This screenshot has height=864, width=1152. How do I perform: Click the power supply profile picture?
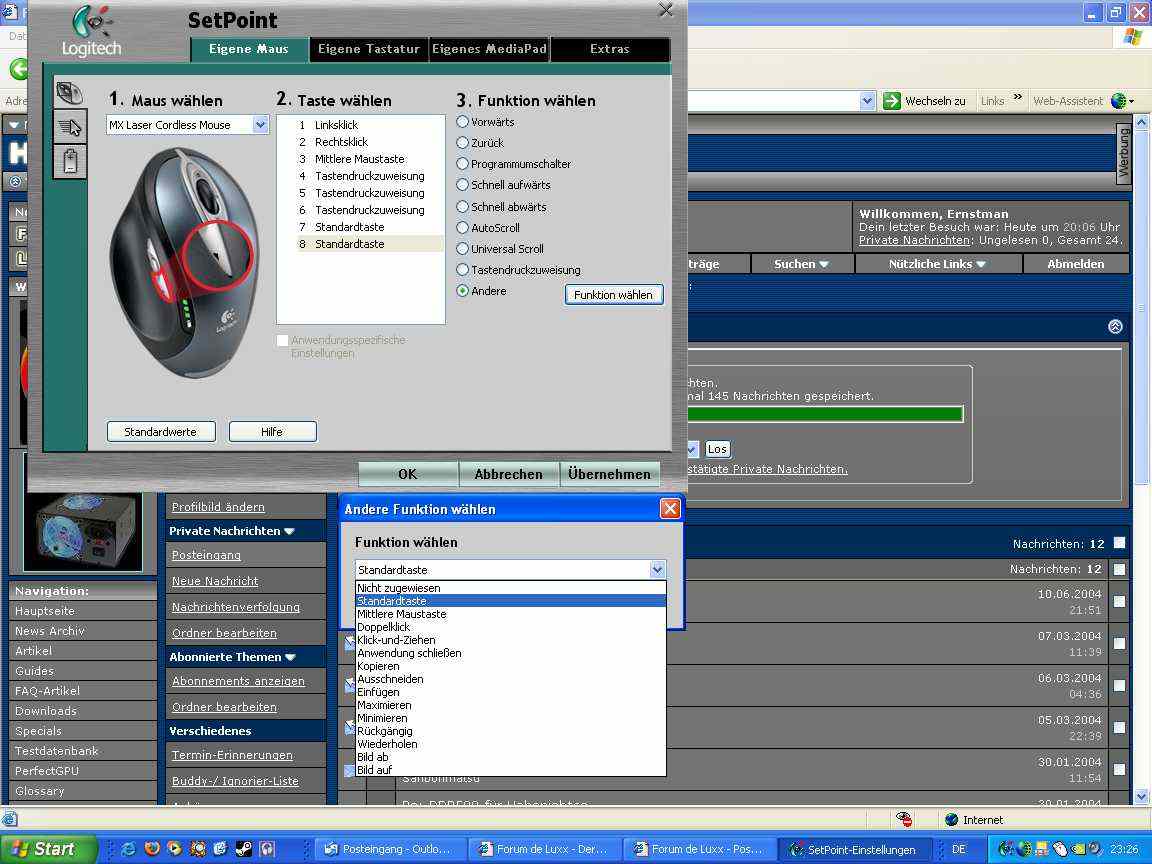pos(83,531)
